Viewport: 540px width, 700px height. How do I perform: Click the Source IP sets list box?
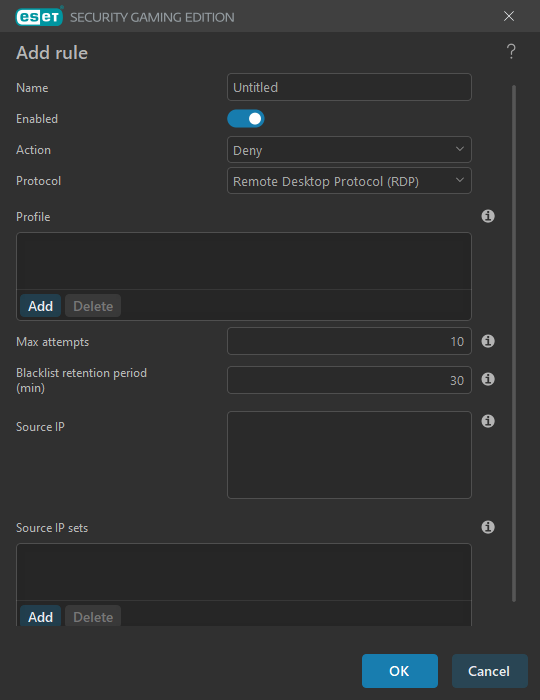coord(244,572)
